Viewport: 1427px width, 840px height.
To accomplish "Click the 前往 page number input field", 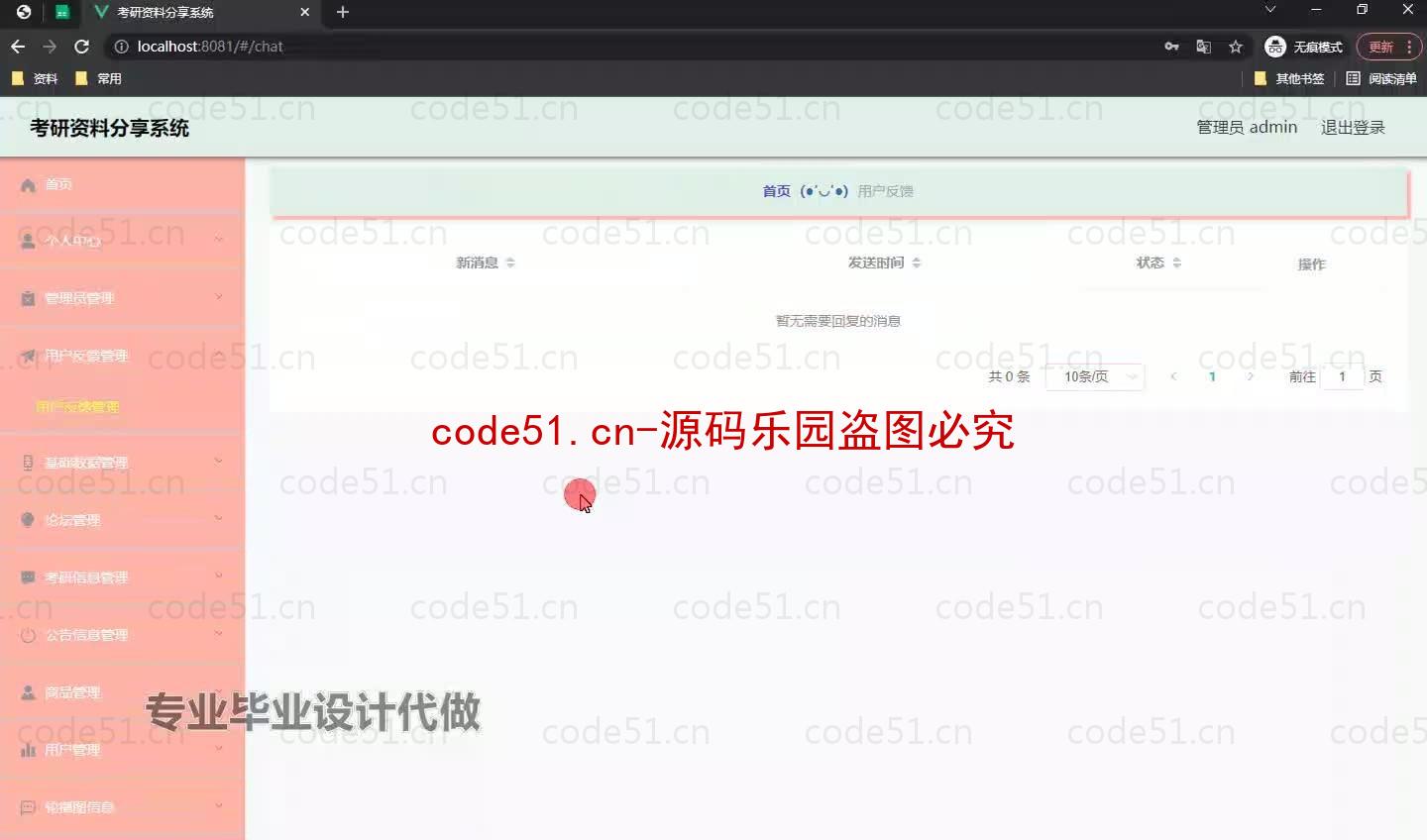I will (1342, 376).
